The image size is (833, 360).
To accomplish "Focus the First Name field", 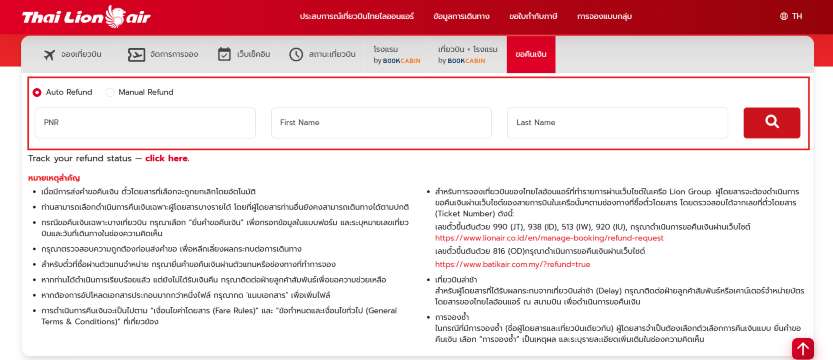I will tap(381, 123).
